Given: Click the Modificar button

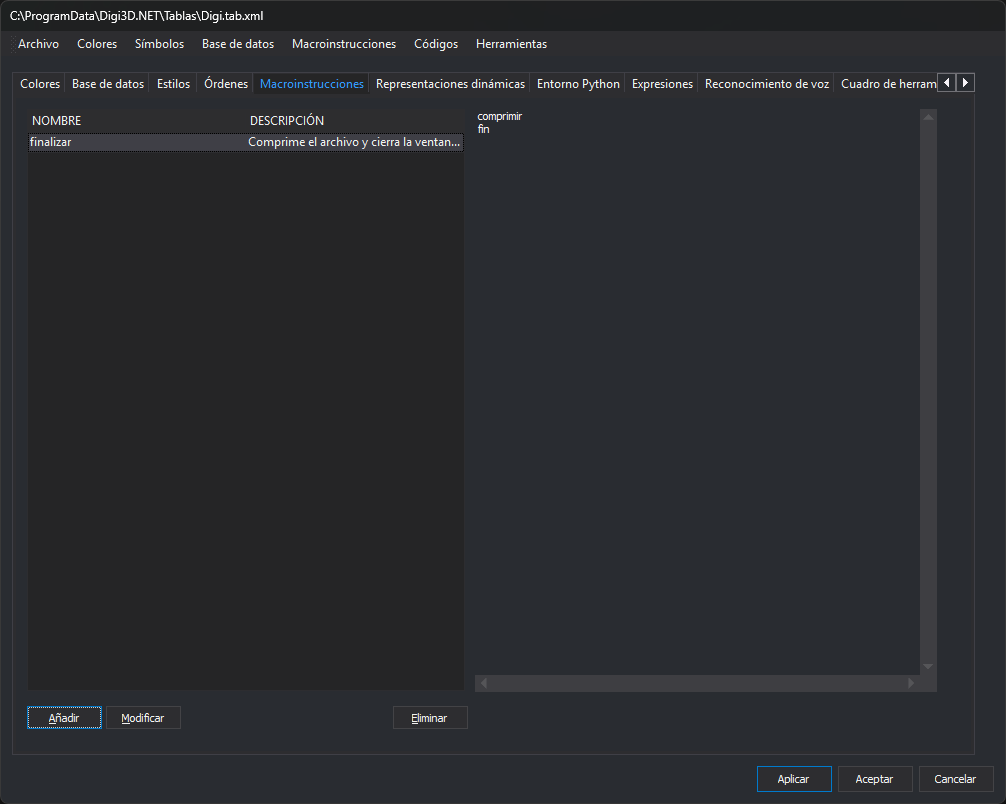Looking at the screenshot, I should [x=143, y=718].
